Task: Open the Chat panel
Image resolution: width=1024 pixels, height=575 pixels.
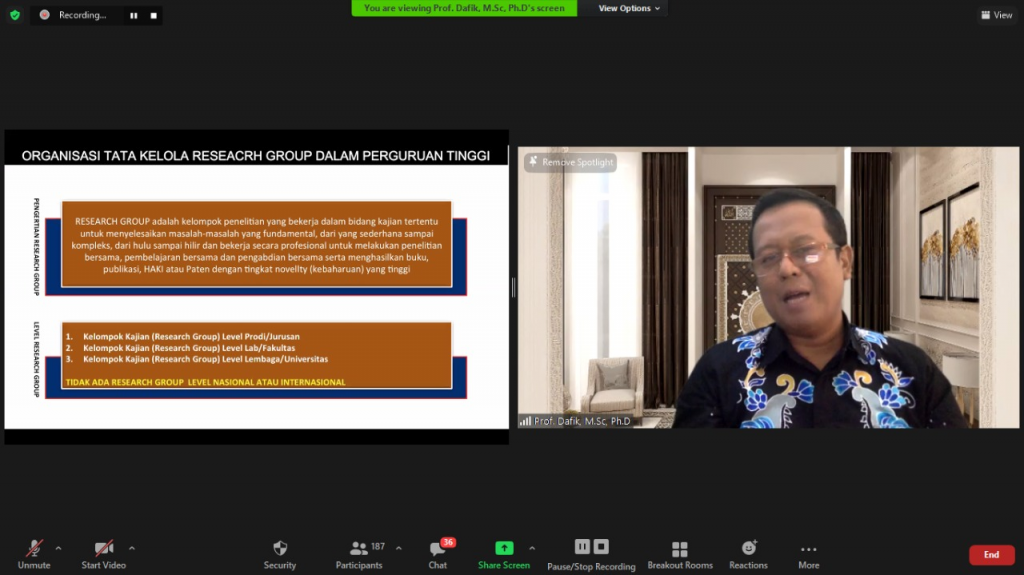Action: point(438,553)
